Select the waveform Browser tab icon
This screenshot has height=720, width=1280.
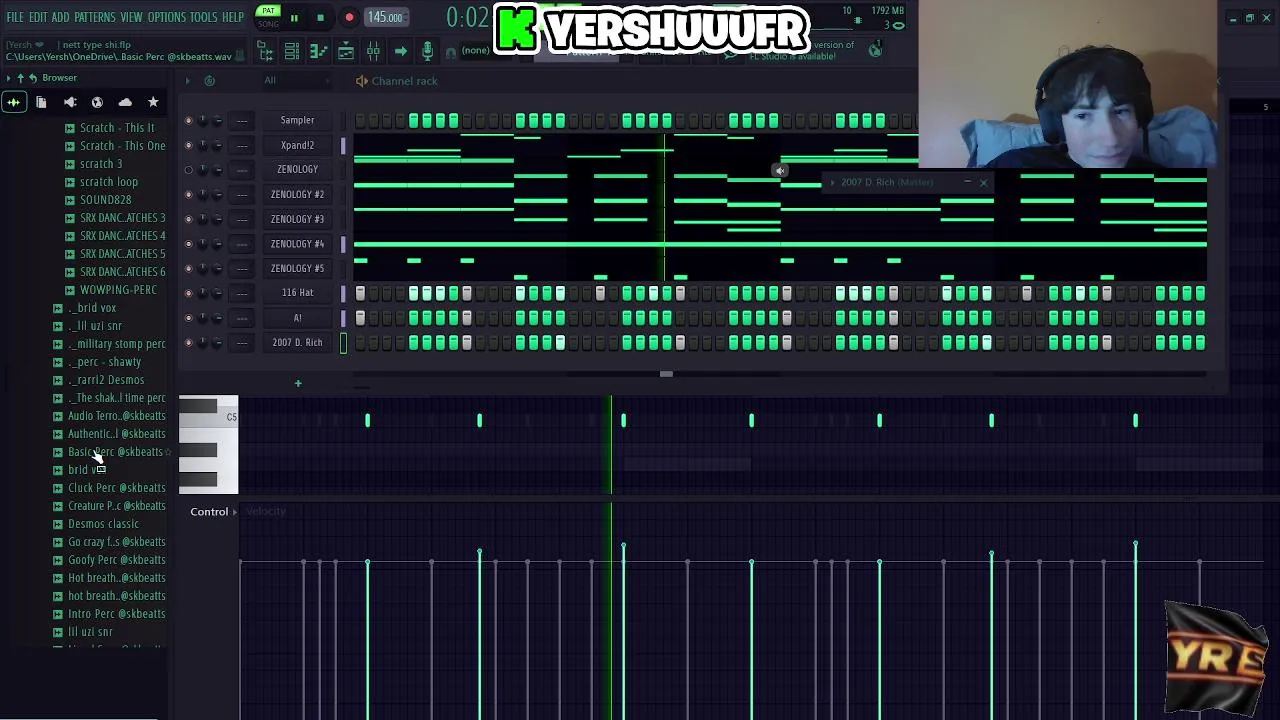pyautogui.click(x=14, y=102)
